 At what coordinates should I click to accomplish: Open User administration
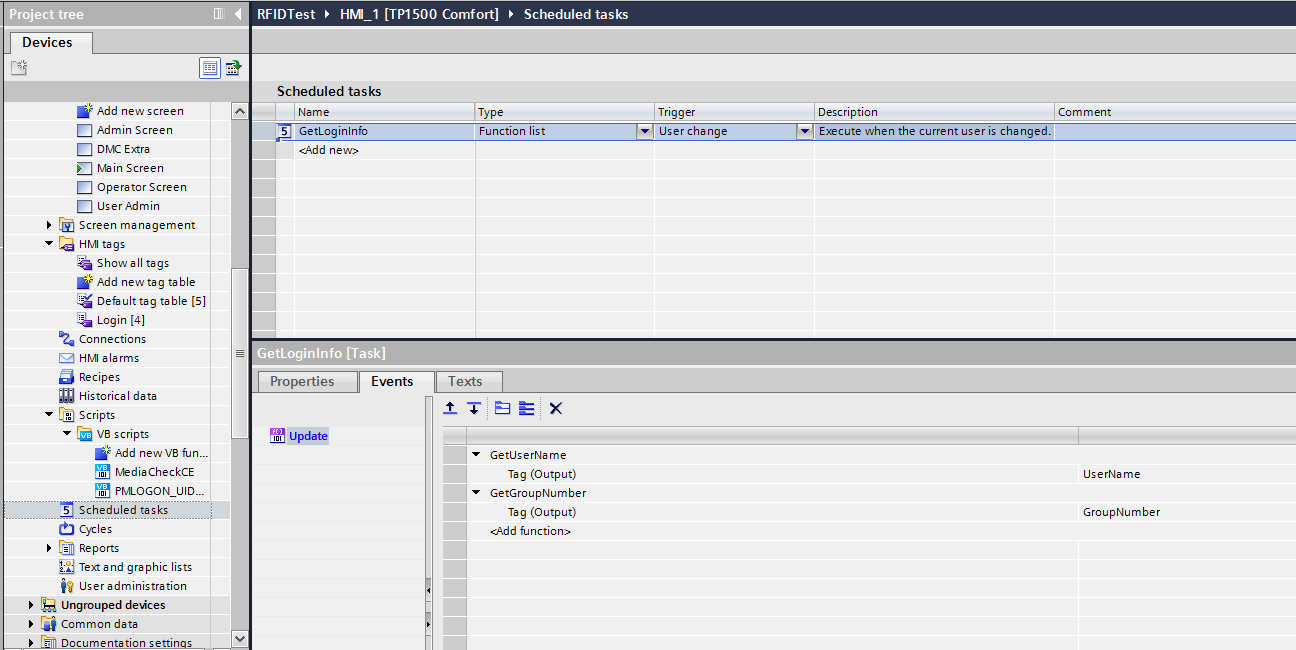tap(133, 586)
